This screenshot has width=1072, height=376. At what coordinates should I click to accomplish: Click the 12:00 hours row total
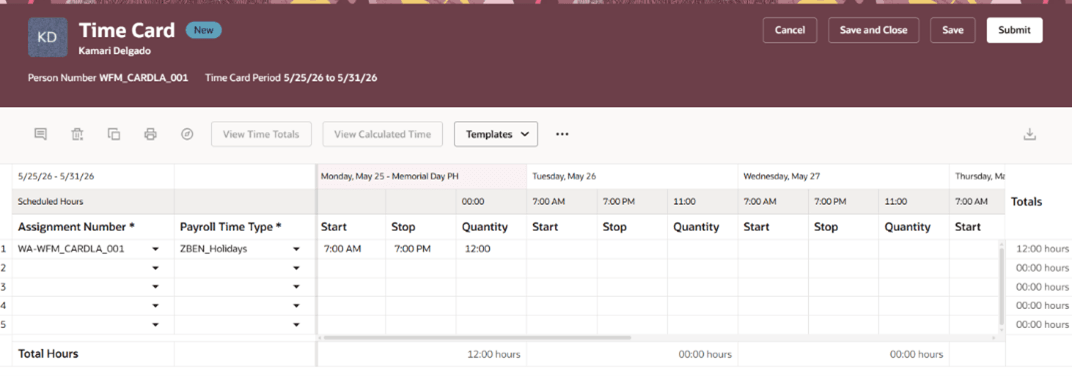tap(1042, 250)
